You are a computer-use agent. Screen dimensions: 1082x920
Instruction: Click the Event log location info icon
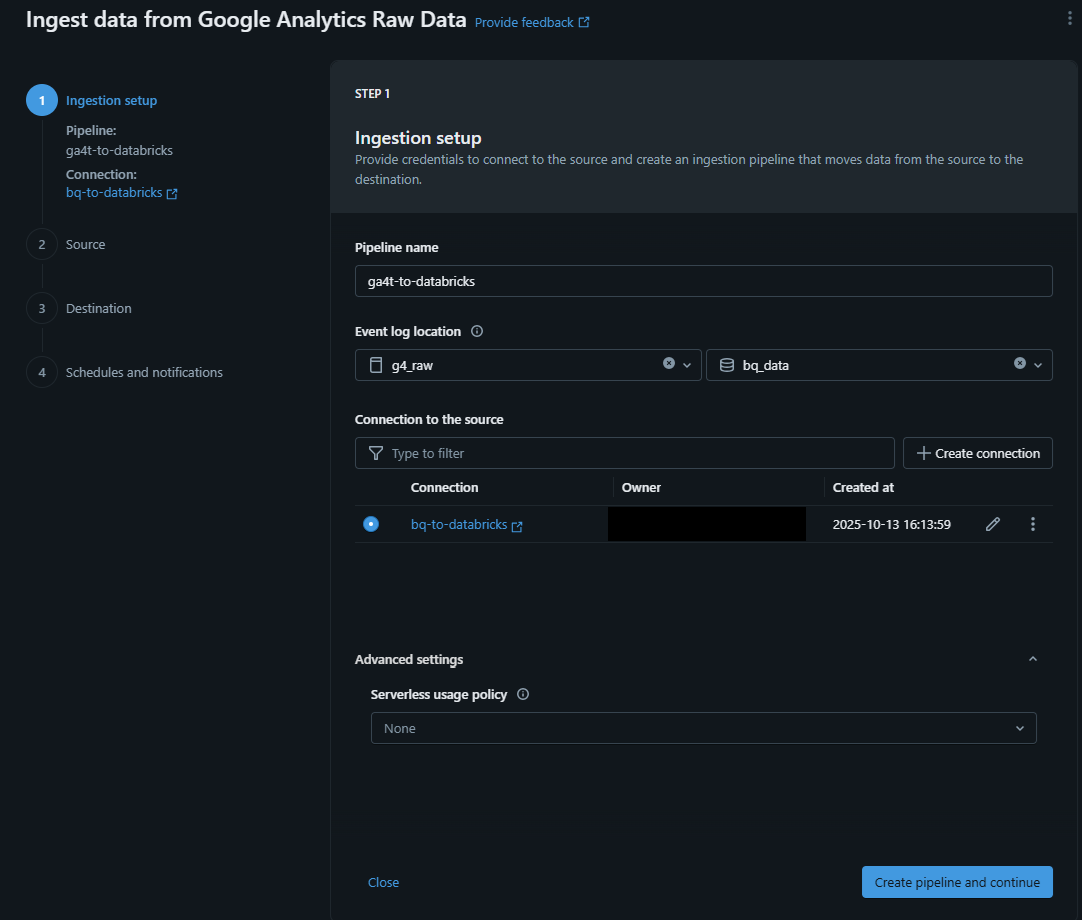click(477, 331)
